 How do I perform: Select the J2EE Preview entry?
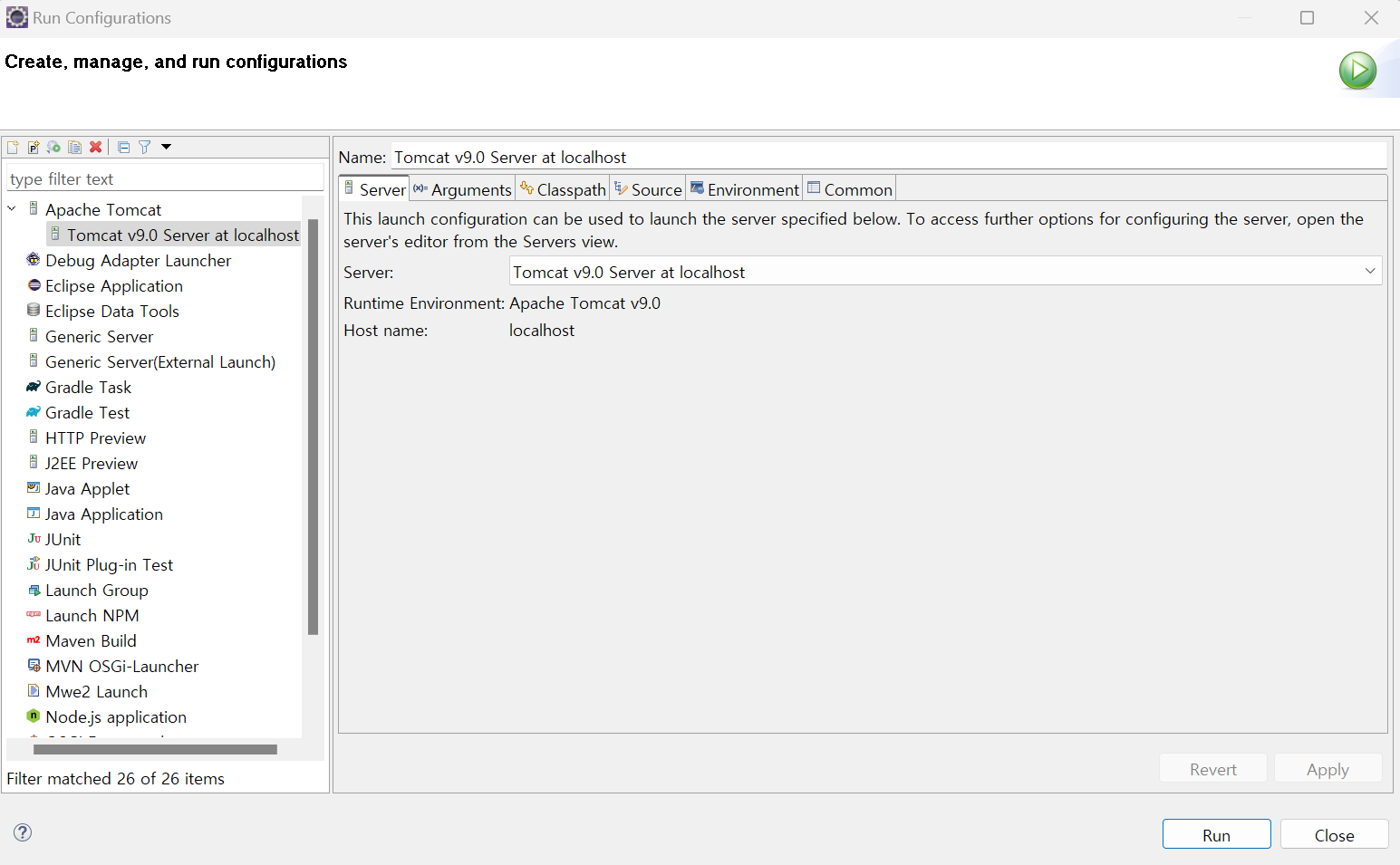tap(92, 463)
